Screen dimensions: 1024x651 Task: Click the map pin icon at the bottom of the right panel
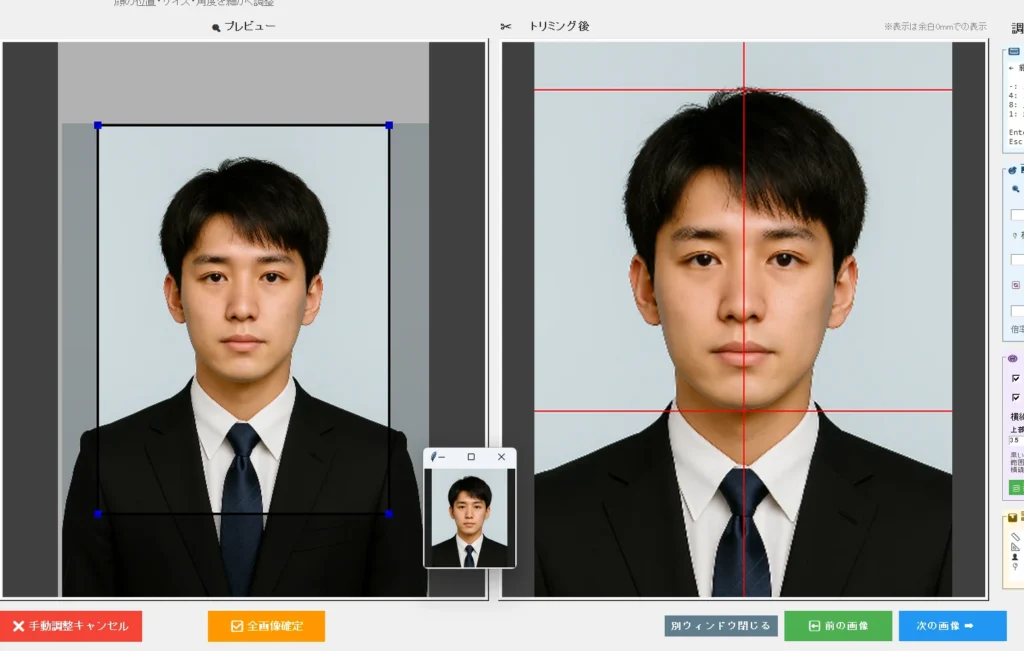tap(1015, 567)
